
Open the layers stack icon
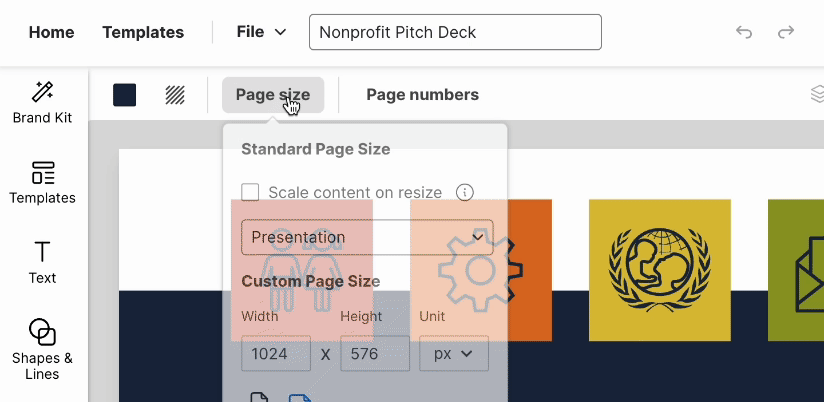(817, 95)
